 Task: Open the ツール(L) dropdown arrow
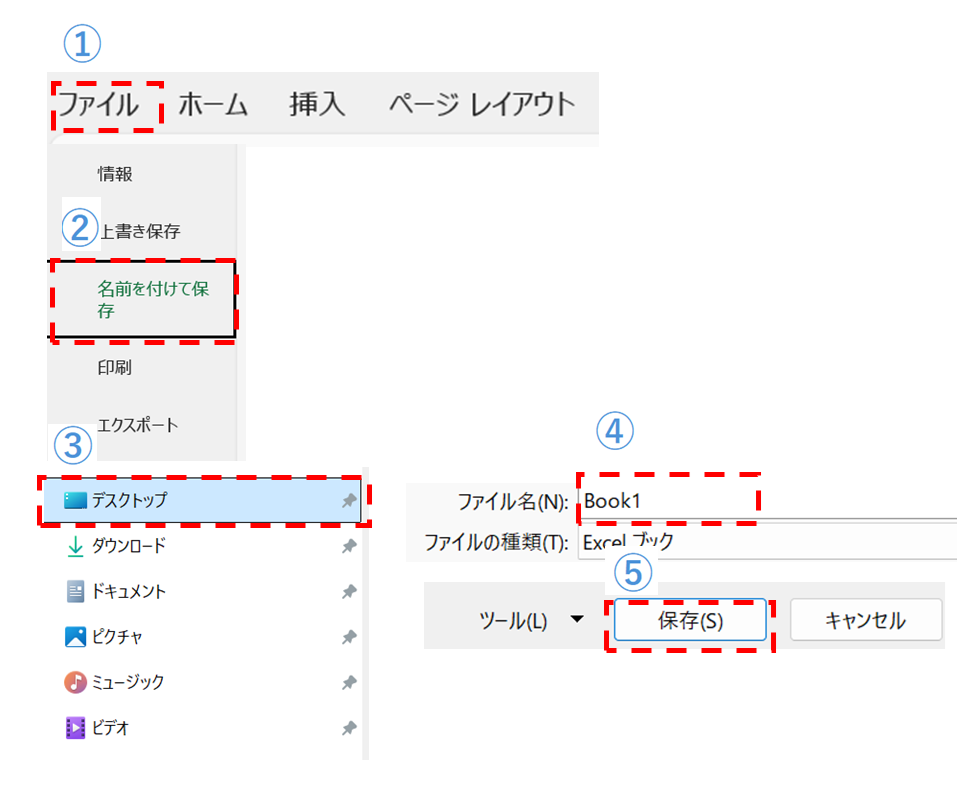click(576, 620)
